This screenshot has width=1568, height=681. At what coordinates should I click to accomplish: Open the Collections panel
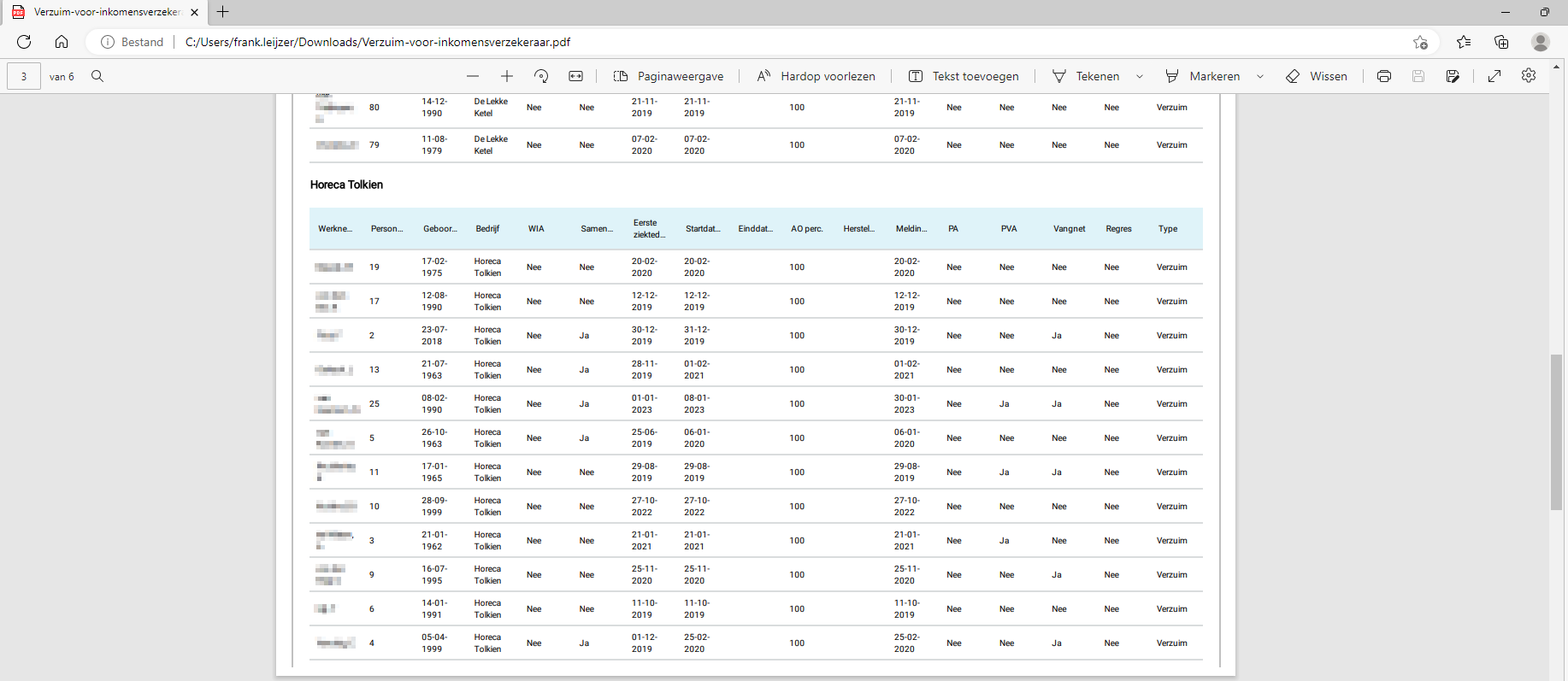pos(1501,42)
